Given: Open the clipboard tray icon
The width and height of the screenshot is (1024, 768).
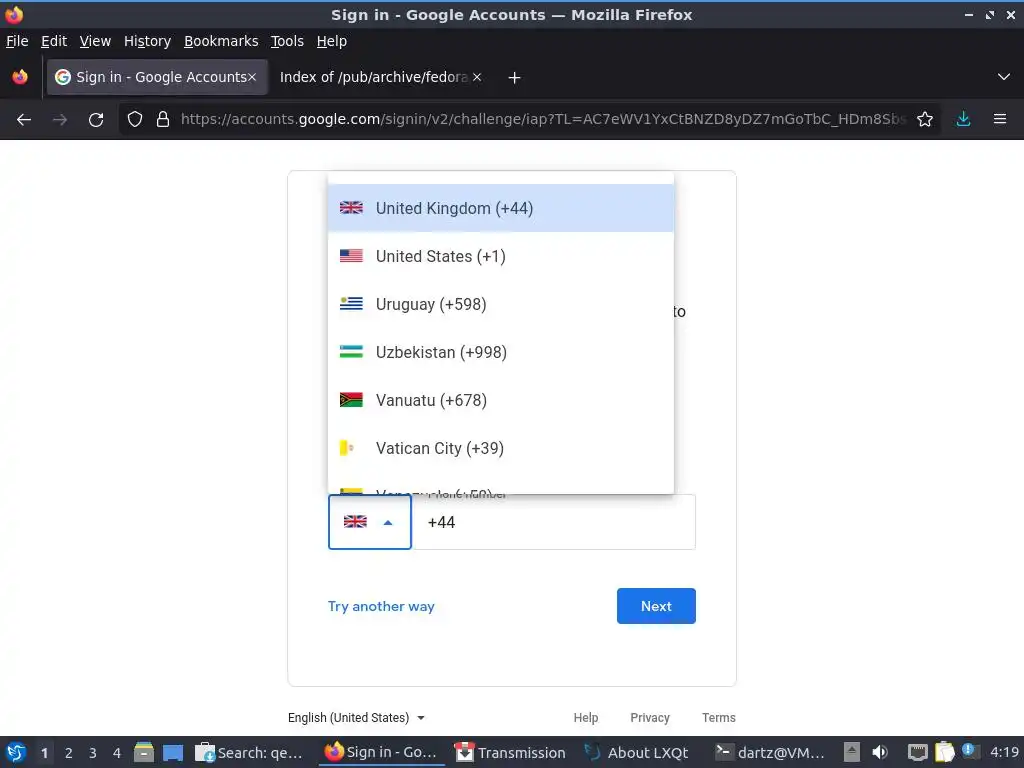Looking at the screenshot, I should tap(944, 752).
